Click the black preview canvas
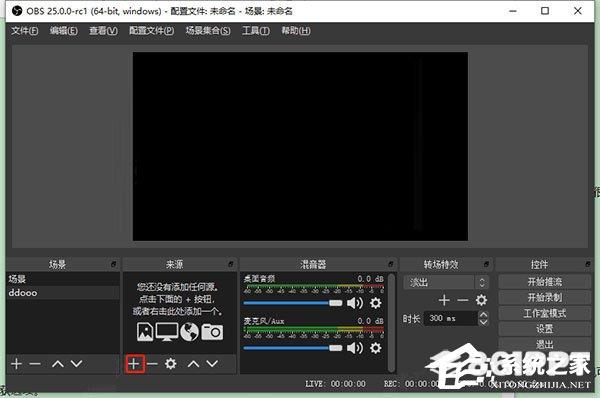 300,147
